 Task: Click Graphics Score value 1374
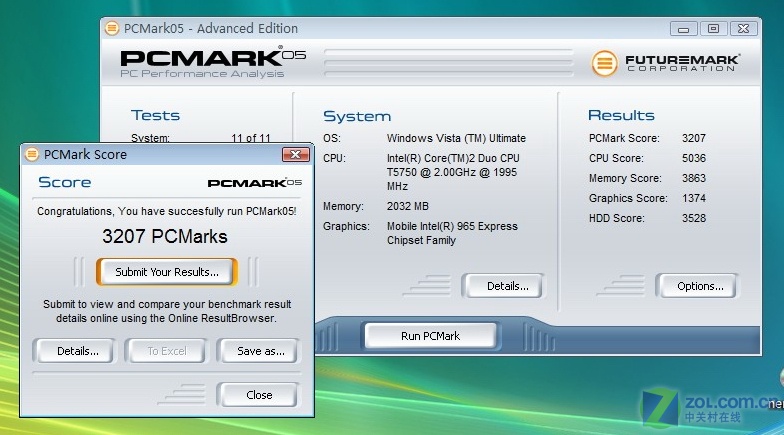click(x=694, y=198)
